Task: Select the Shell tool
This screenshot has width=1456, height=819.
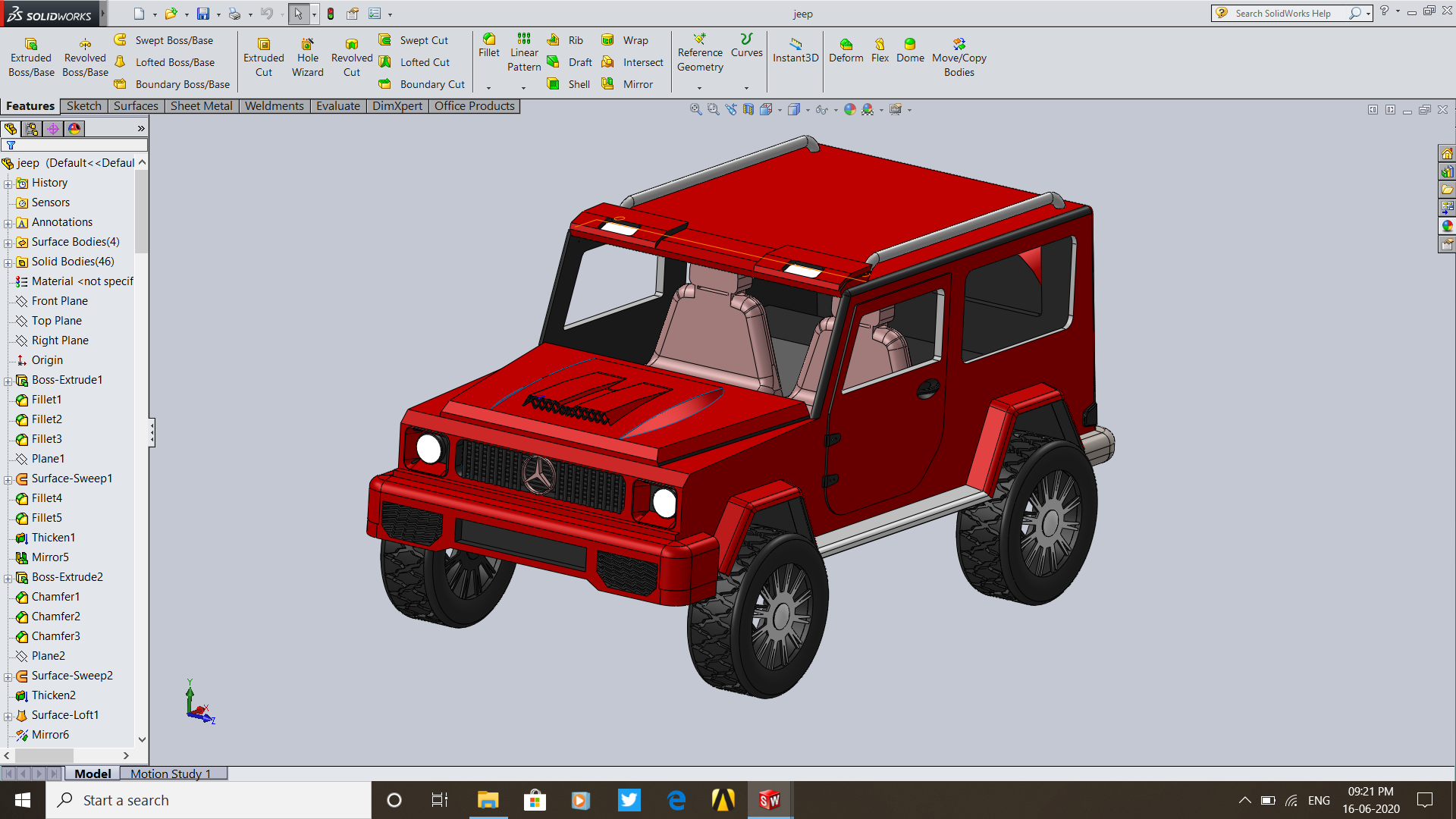Action: 569,84
